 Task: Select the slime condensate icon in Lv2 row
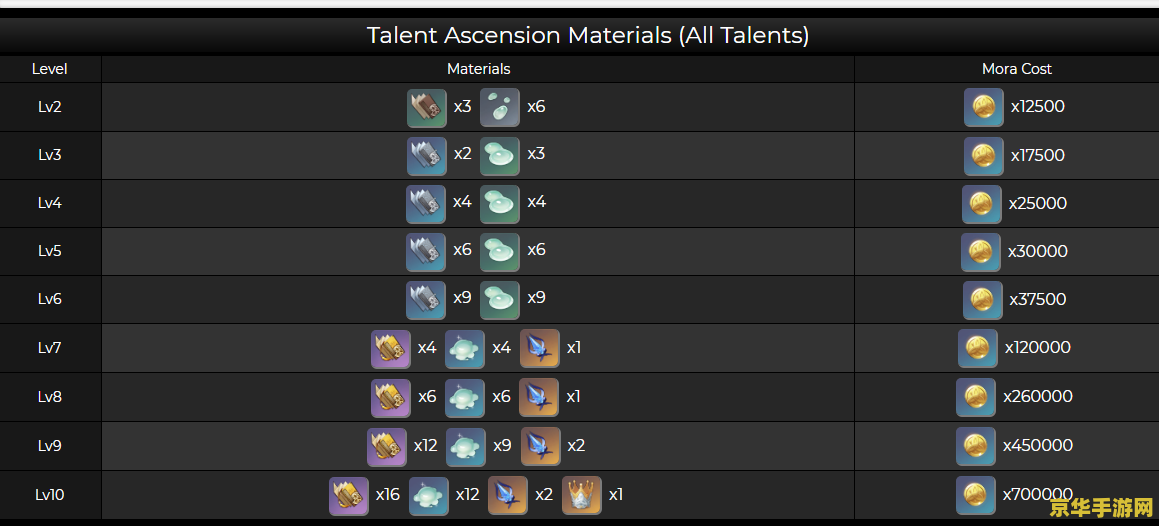click(x=500, y=108)
